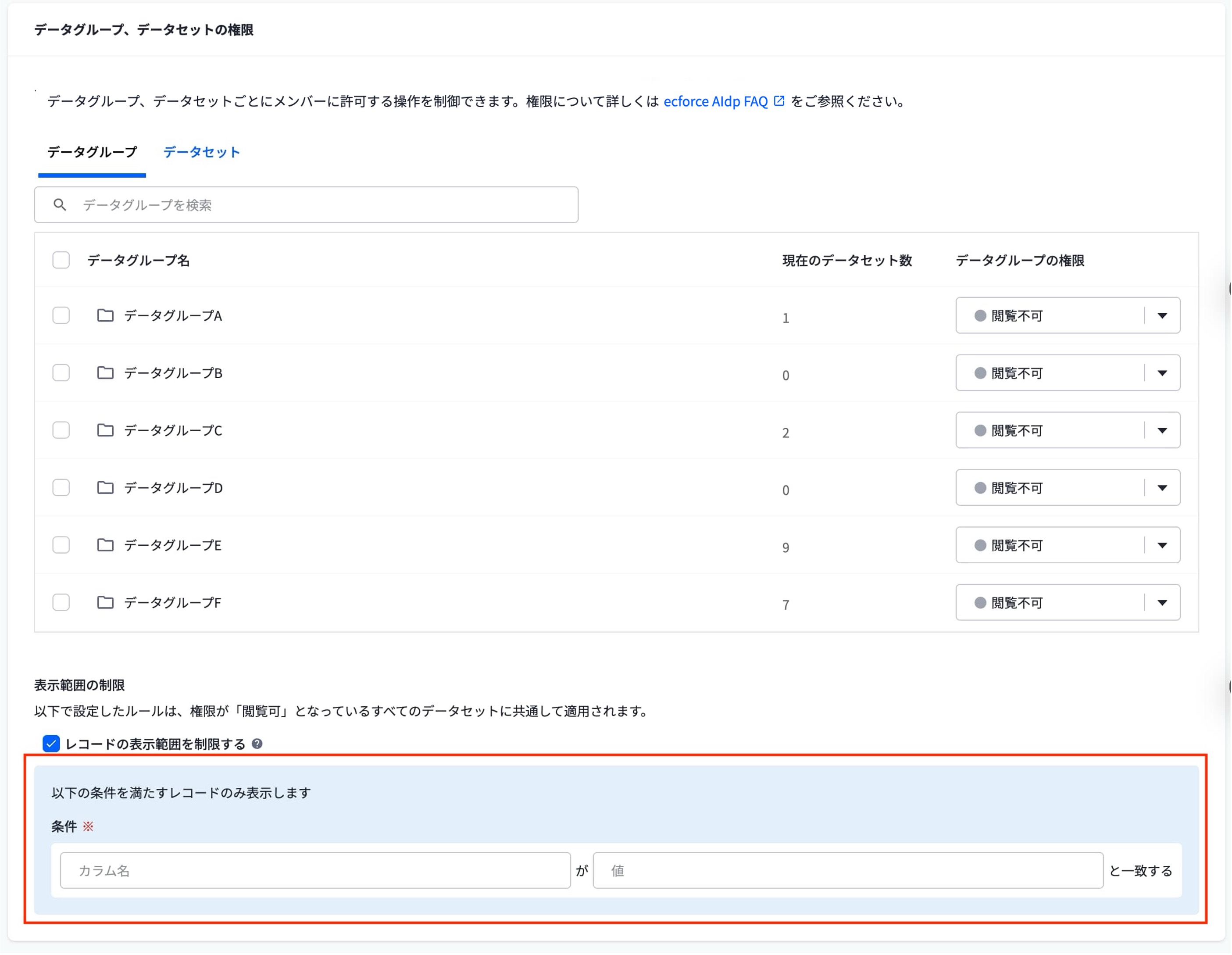Check the box for データグループA
1232x955 pixels.
click(x=61, y=315)
